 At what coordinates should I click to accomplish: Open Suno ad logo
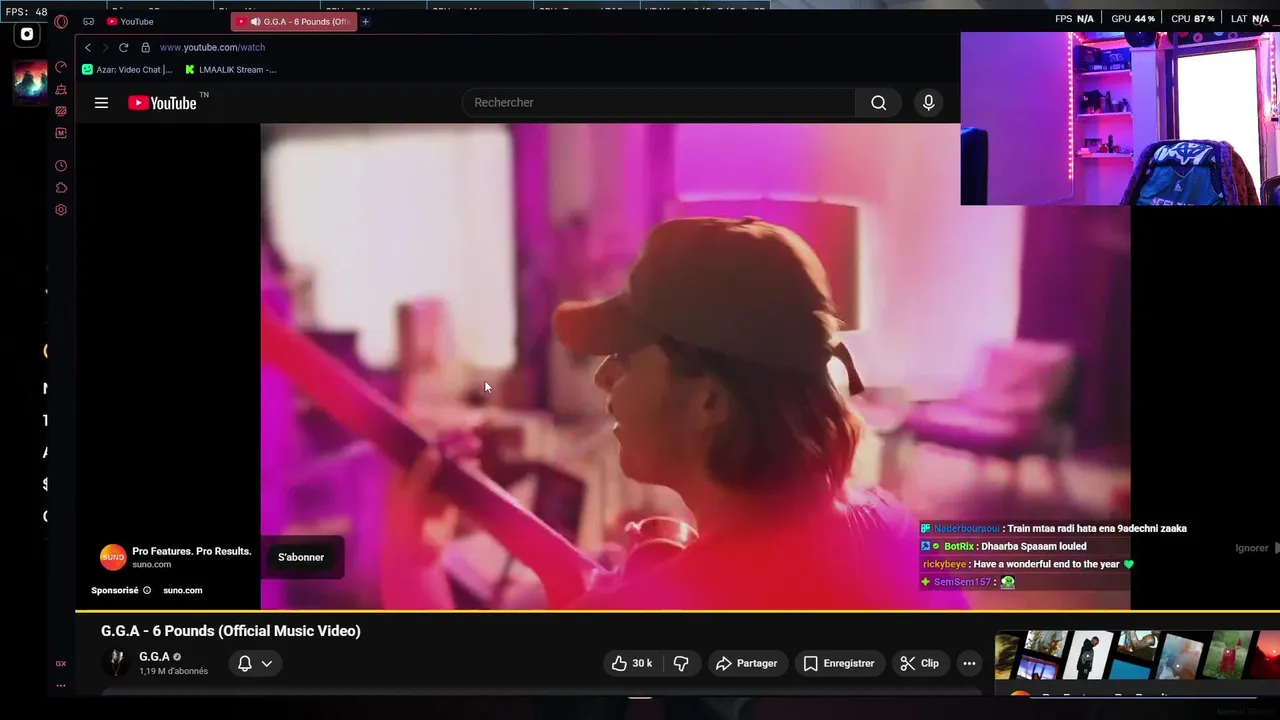pyautogui.click(x=113, y=557)
